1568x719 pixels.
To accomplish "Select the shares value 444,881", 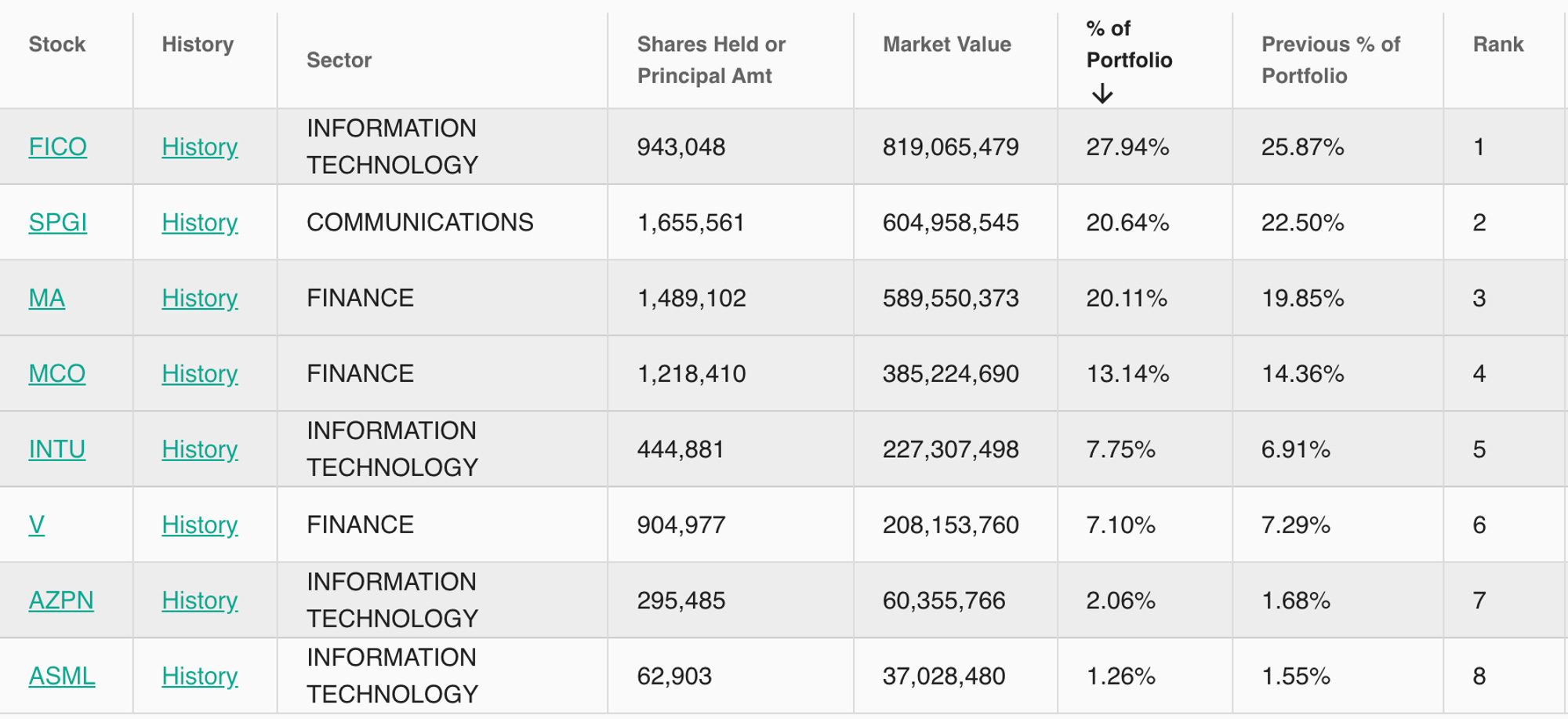I will pyautogui.click(x=680, y=448).
